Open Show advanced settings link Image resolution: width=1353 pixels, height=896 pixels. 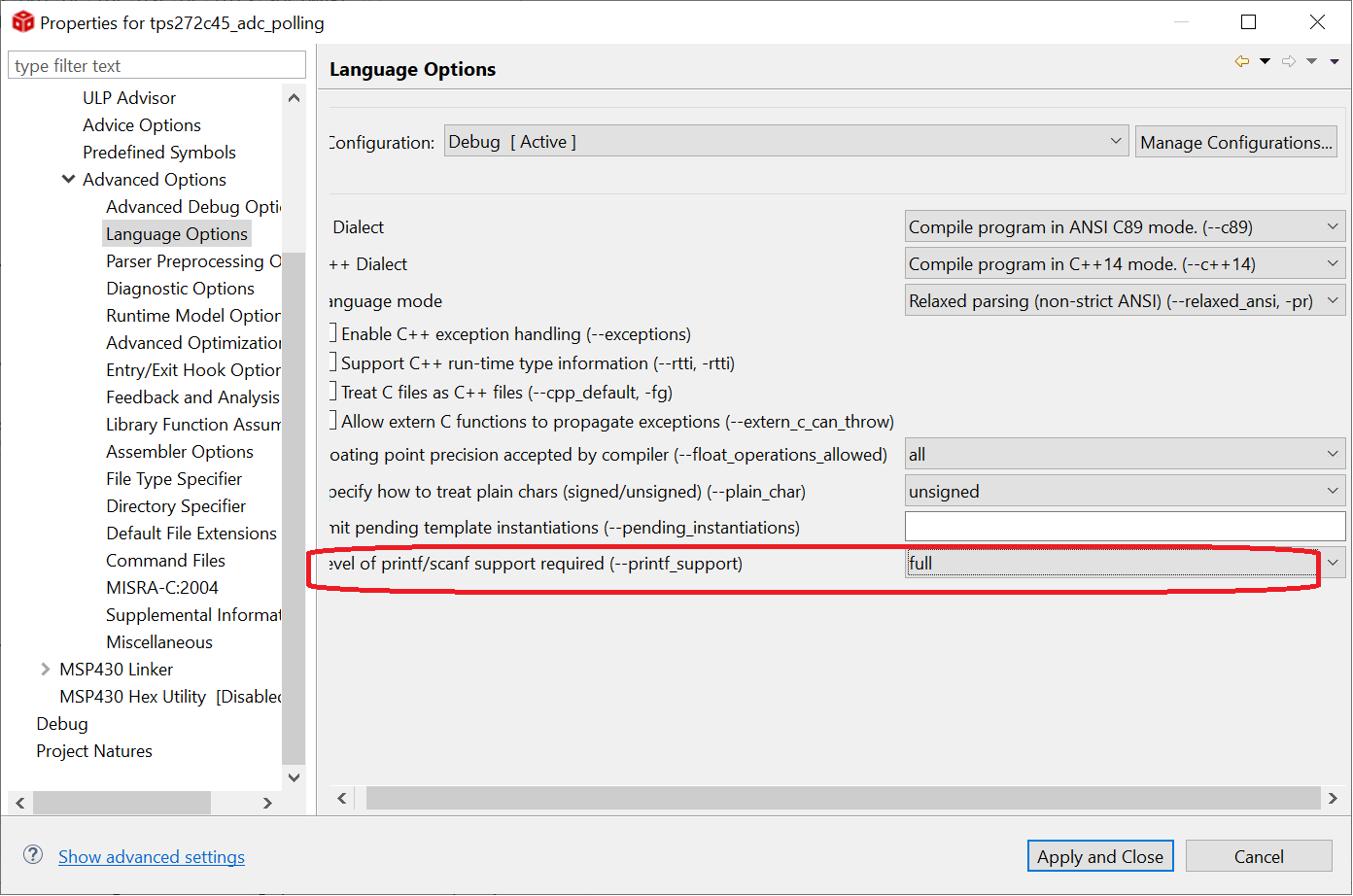pyautogui.click(x=152, y=856)
